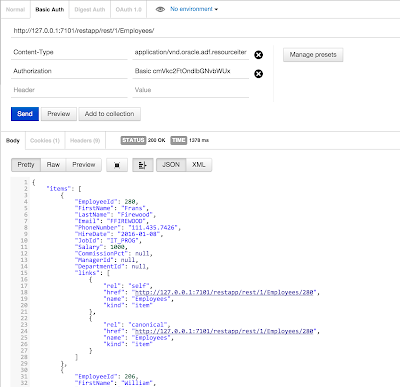Click the "EmployeeId": 280 line
The image size is (400, 387).
click(106, 202)
